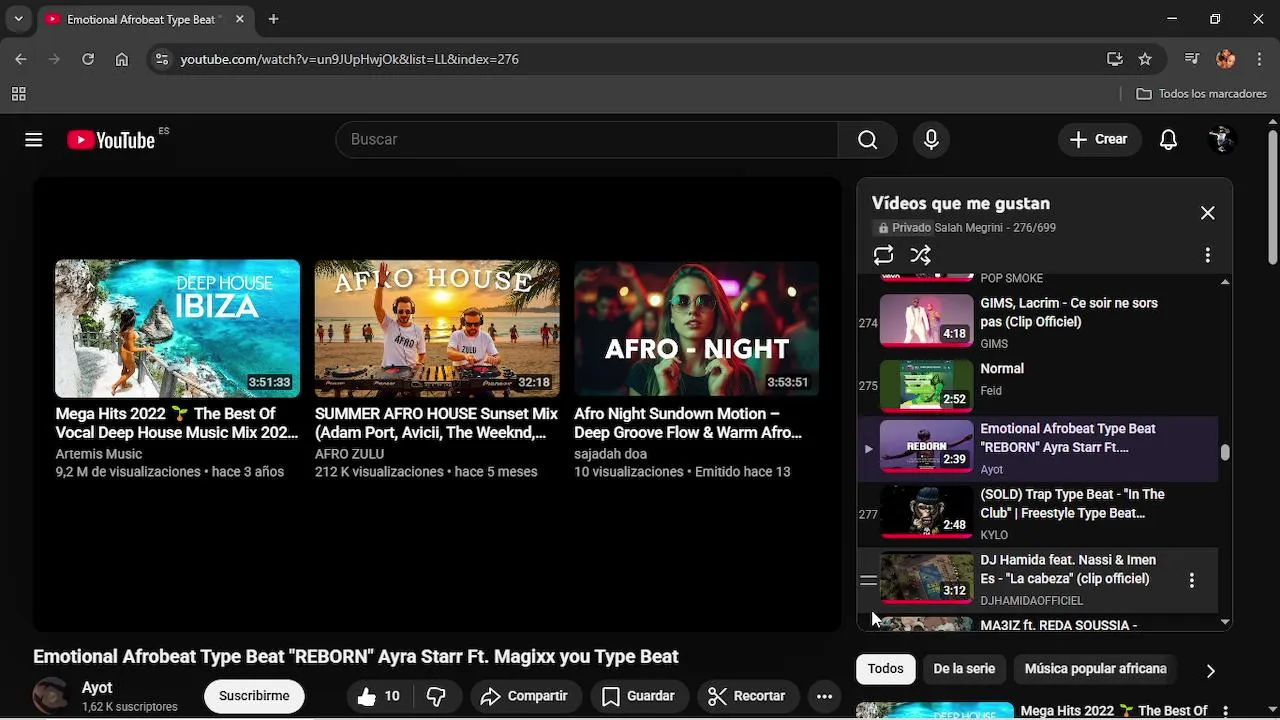Play the Afro House Sunset Mix thumbnail
The width and height of the screenshot is (1280, 720).
point(437,328)
